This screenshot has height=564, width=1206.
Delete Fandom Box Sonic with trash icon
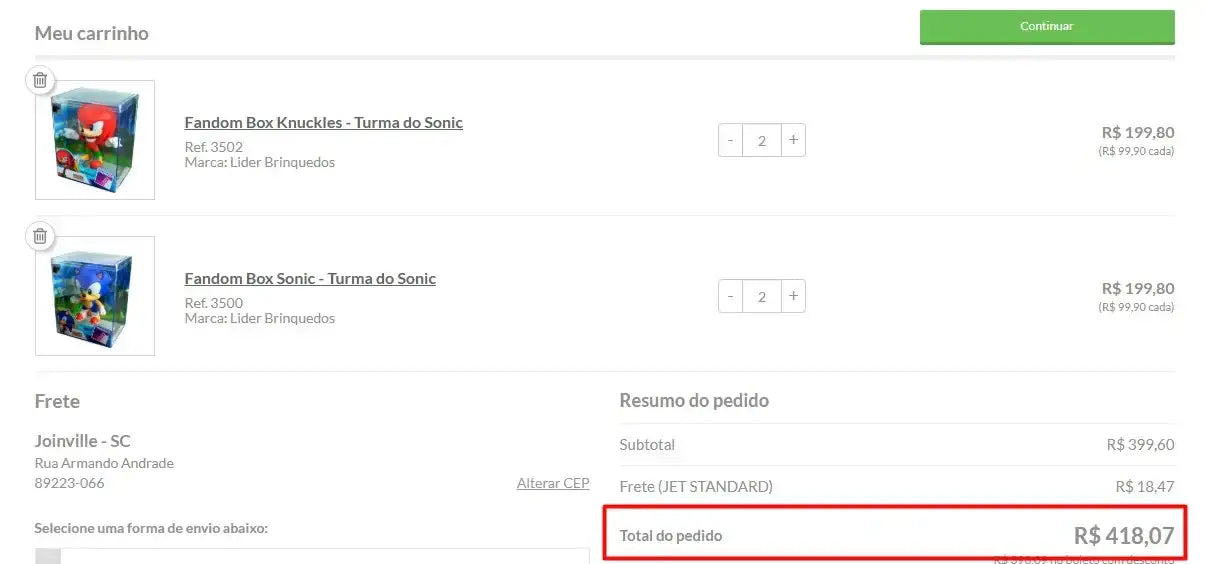[40, 236]
